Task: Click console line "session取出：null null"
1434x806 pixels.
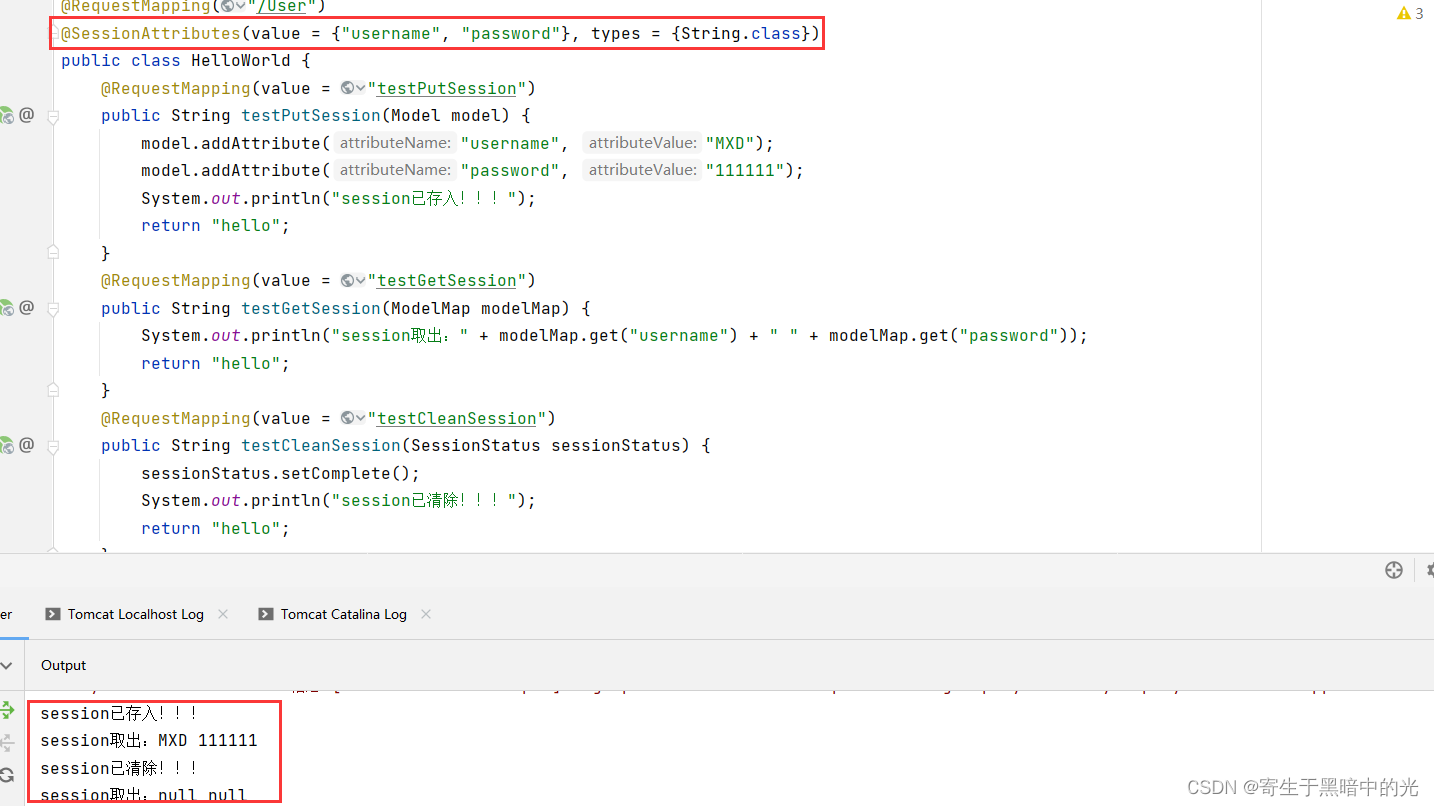Action: pos(143,795)
